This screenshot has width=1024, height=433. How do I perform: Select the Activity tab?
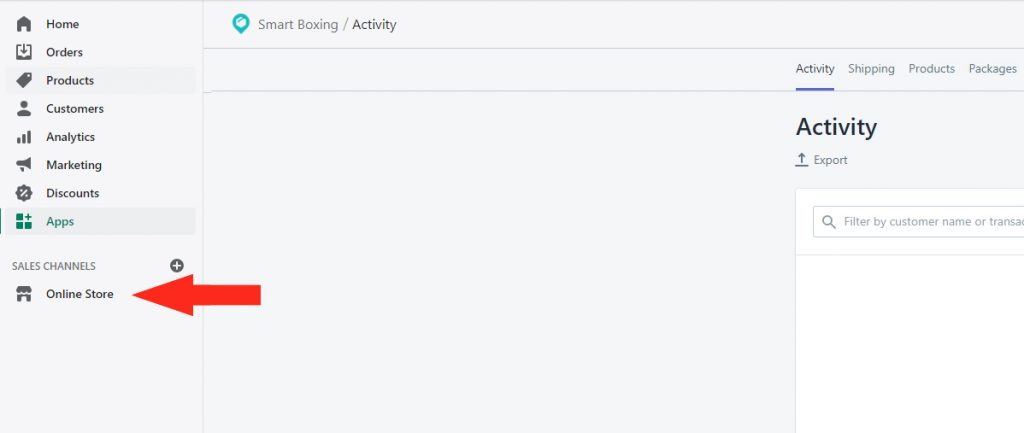(x=814, y=69)
